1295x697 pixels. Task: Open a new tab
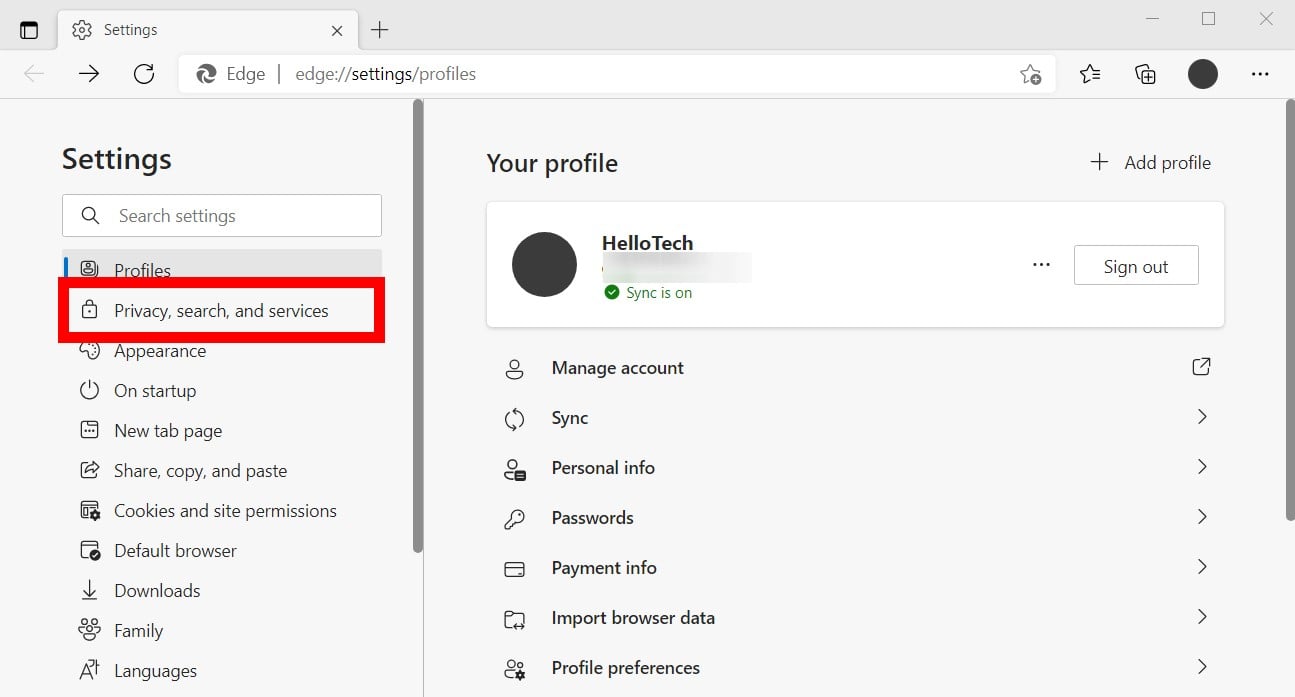380,30
